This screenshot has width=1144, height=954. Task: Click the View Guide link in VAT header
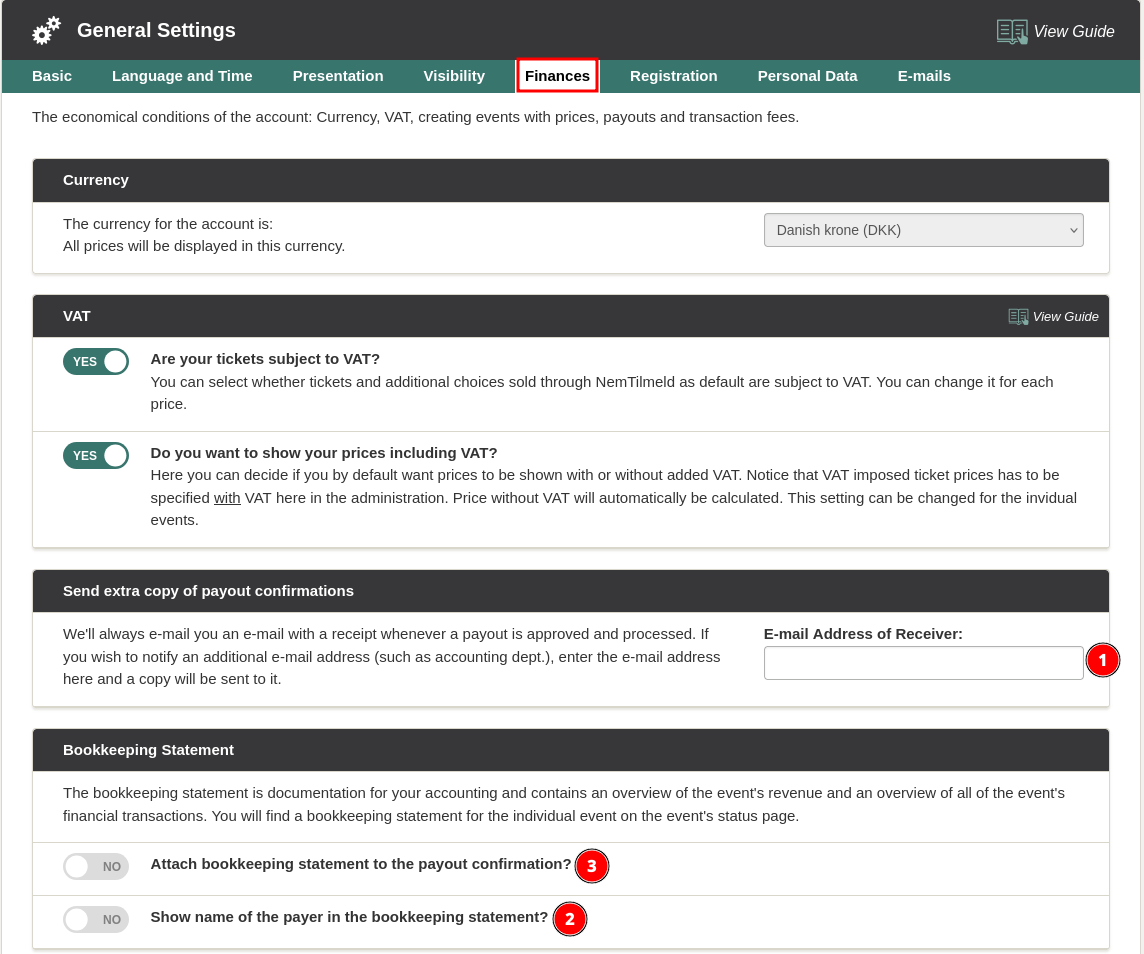click(1065, 317)
